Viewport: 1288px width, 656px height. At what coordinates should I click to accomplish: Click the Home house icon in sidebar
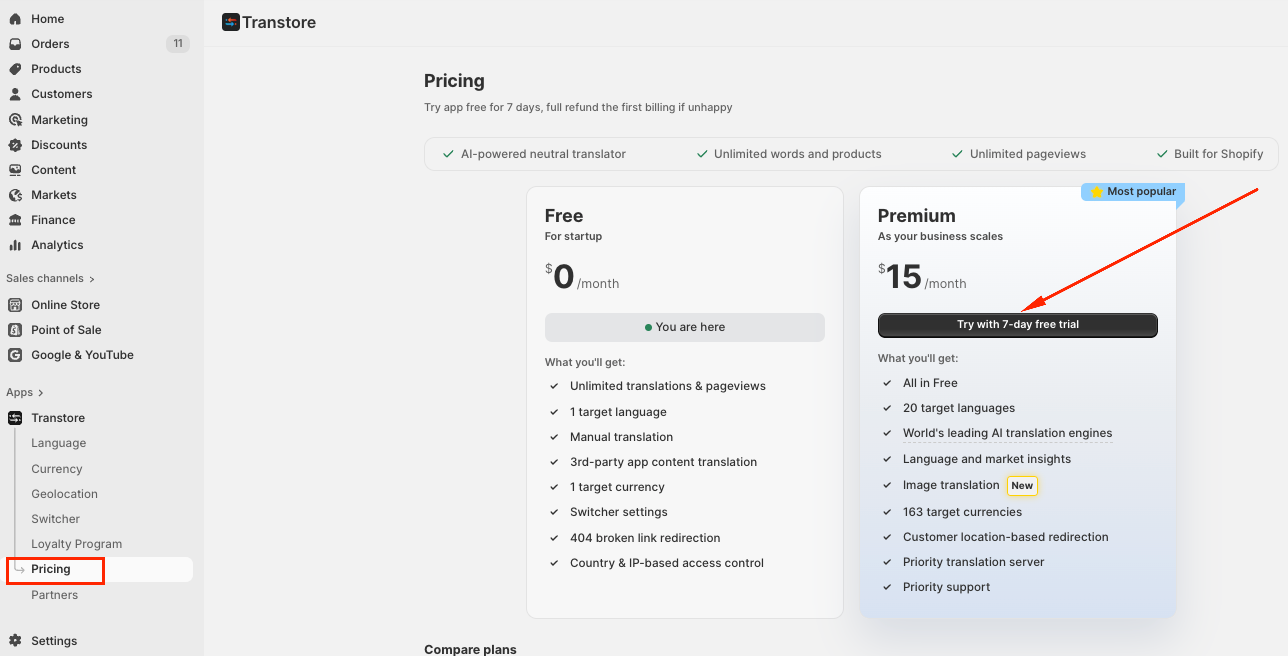15,19
